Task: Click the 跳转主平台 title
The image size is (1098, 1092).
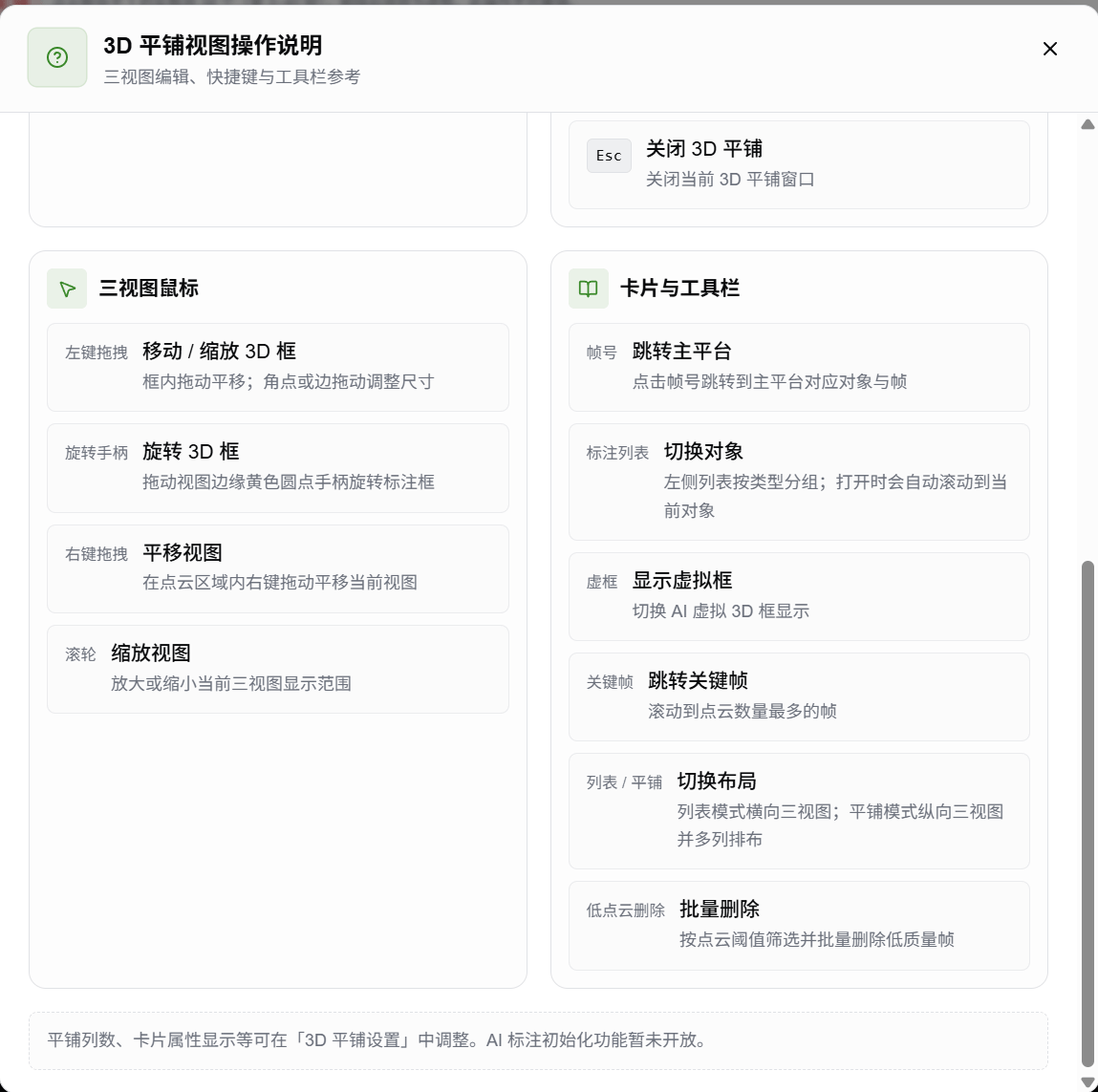Action: [681, 351]
